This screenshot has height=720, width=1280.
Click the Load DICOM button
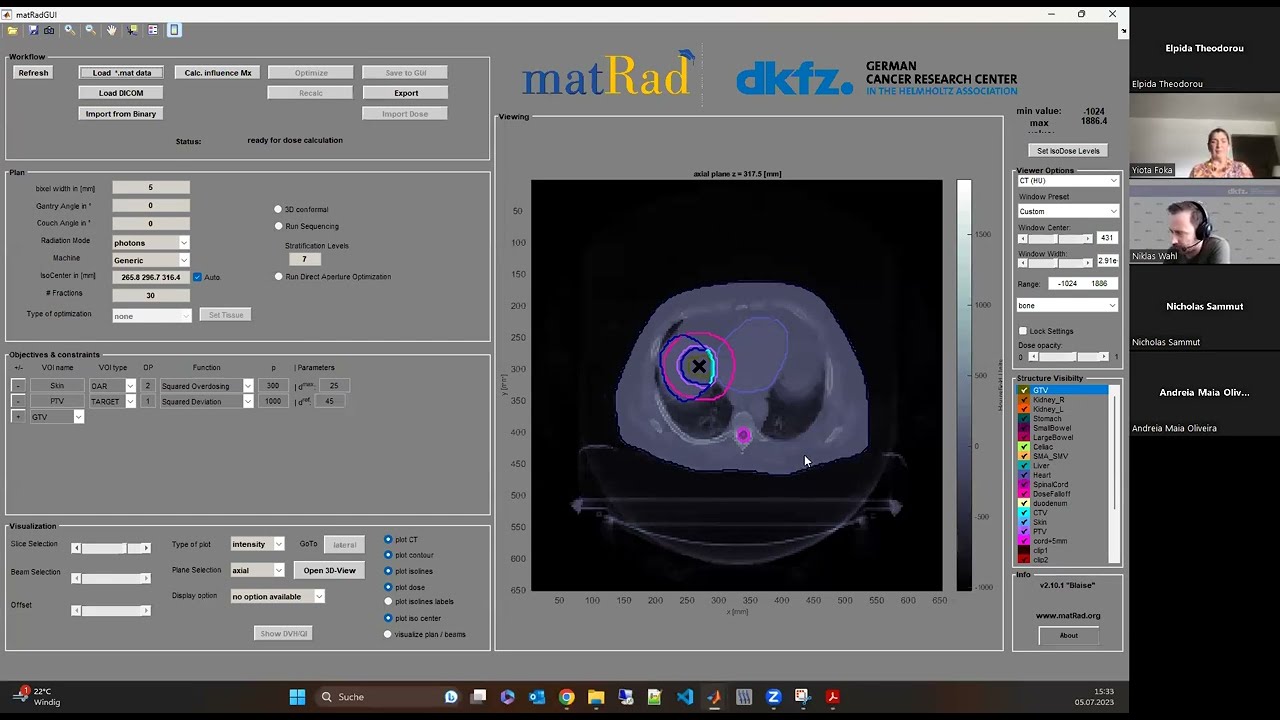pyautogui.click(x=121, y=93)
